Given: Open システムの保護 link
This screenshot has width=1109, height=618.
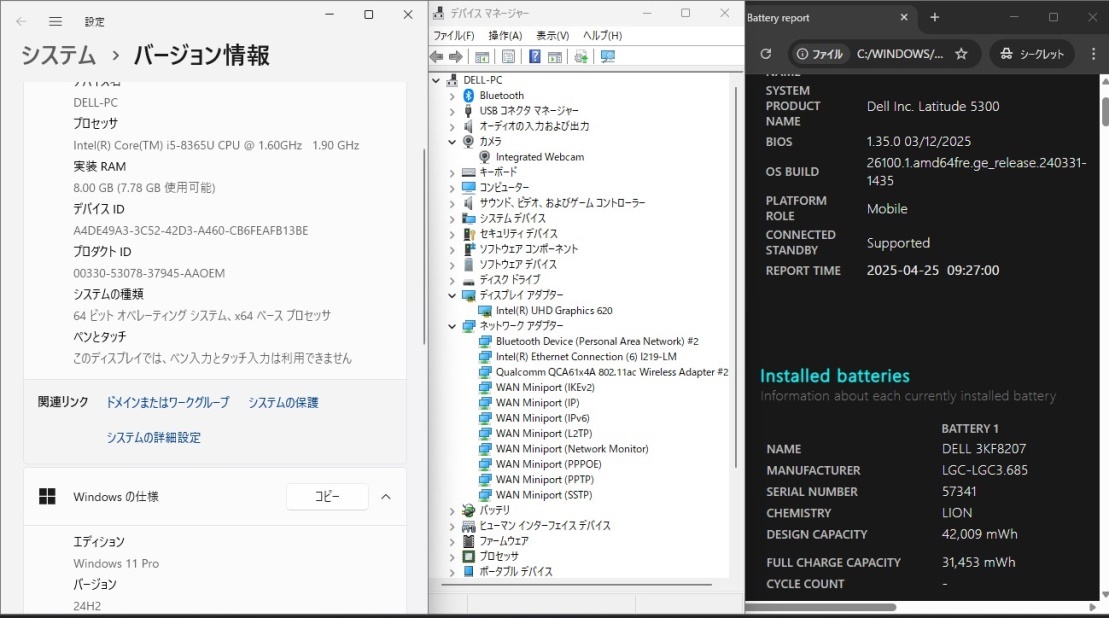Looking at the screenshot, I should (x=283, y=402).
